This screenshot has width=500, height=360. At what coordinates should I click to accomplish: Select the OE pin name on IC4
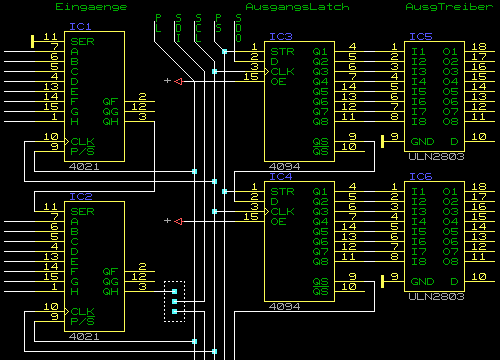click(x=278, y=222)
